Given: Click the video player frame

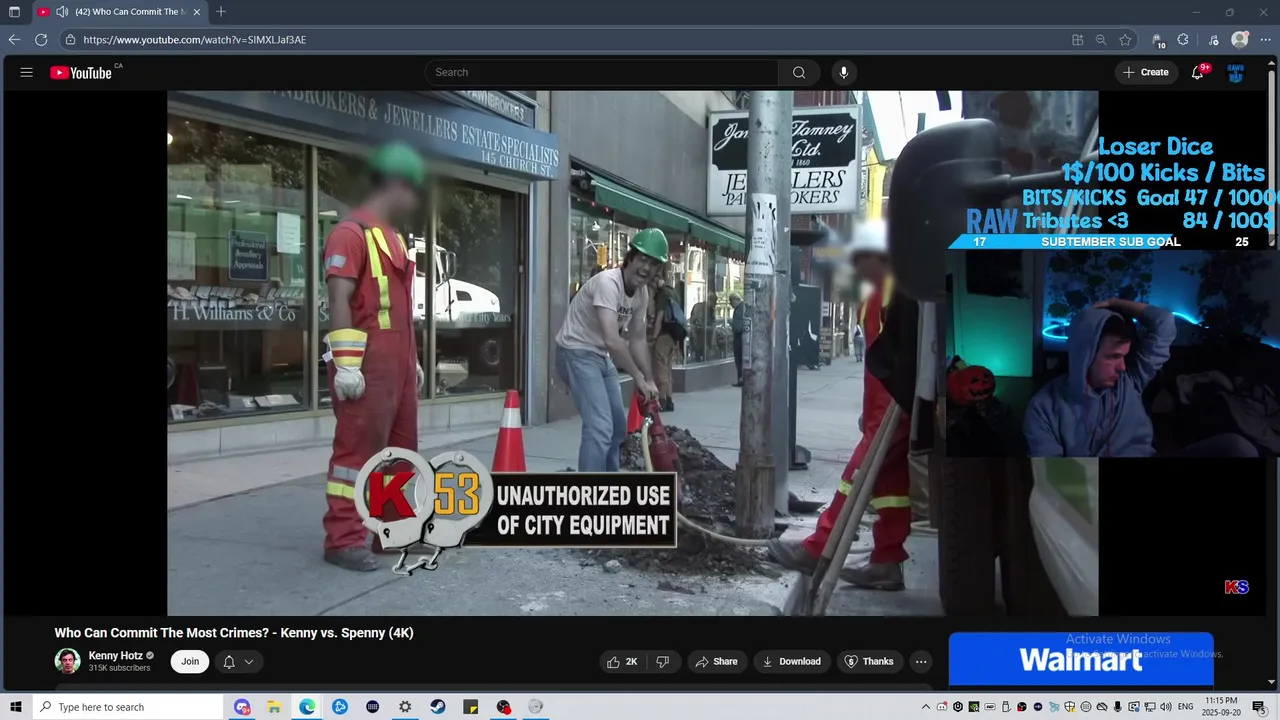Looking at the screenshot, I should [x=633, y=353].
